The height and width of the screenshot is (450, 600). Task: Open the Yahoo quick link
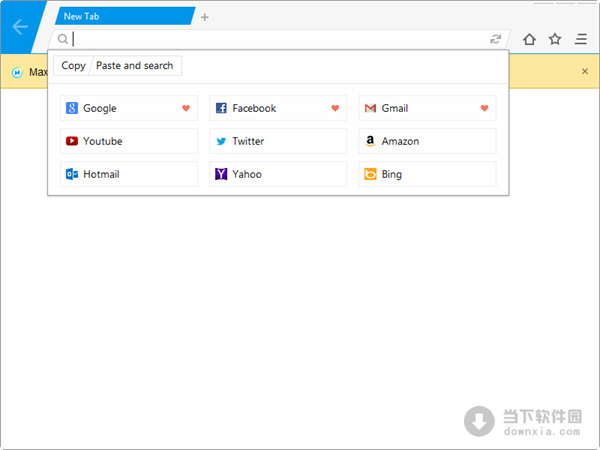[x=278, y=174]
